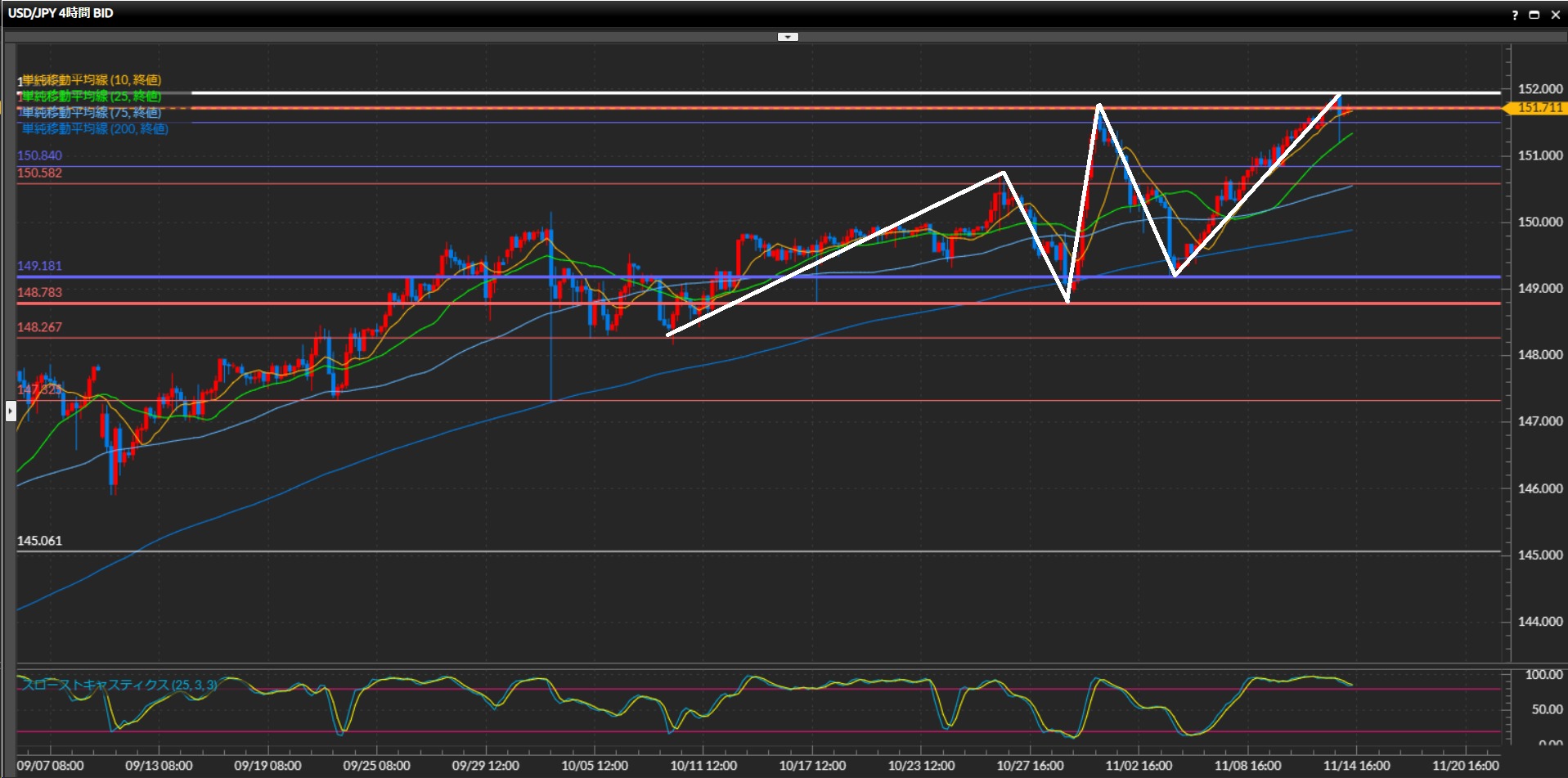Click the current price tag 151.711
1568x778 pixels.
[x=1539, y=108]
